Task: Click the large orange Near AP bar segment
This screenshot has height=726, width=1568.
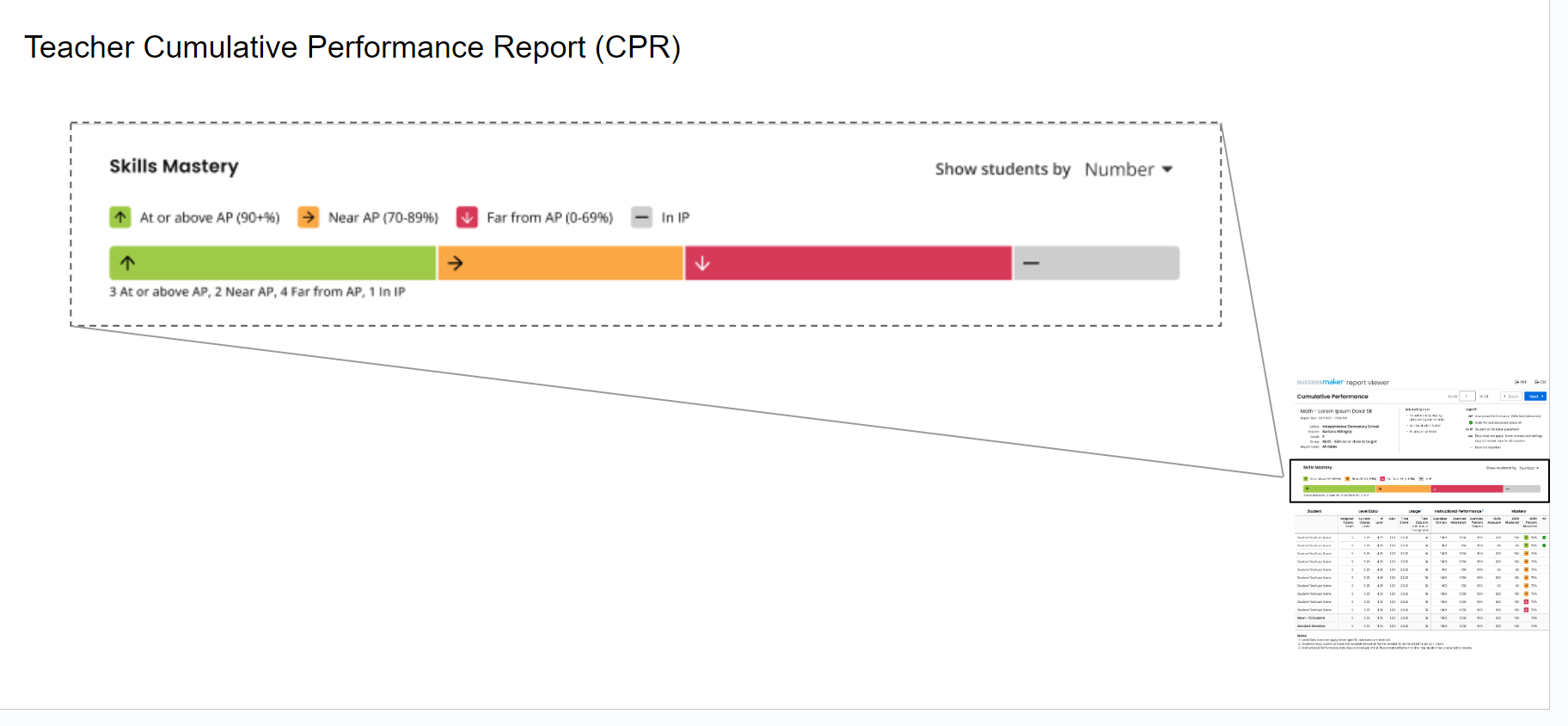Action: [x=560, y=263]
